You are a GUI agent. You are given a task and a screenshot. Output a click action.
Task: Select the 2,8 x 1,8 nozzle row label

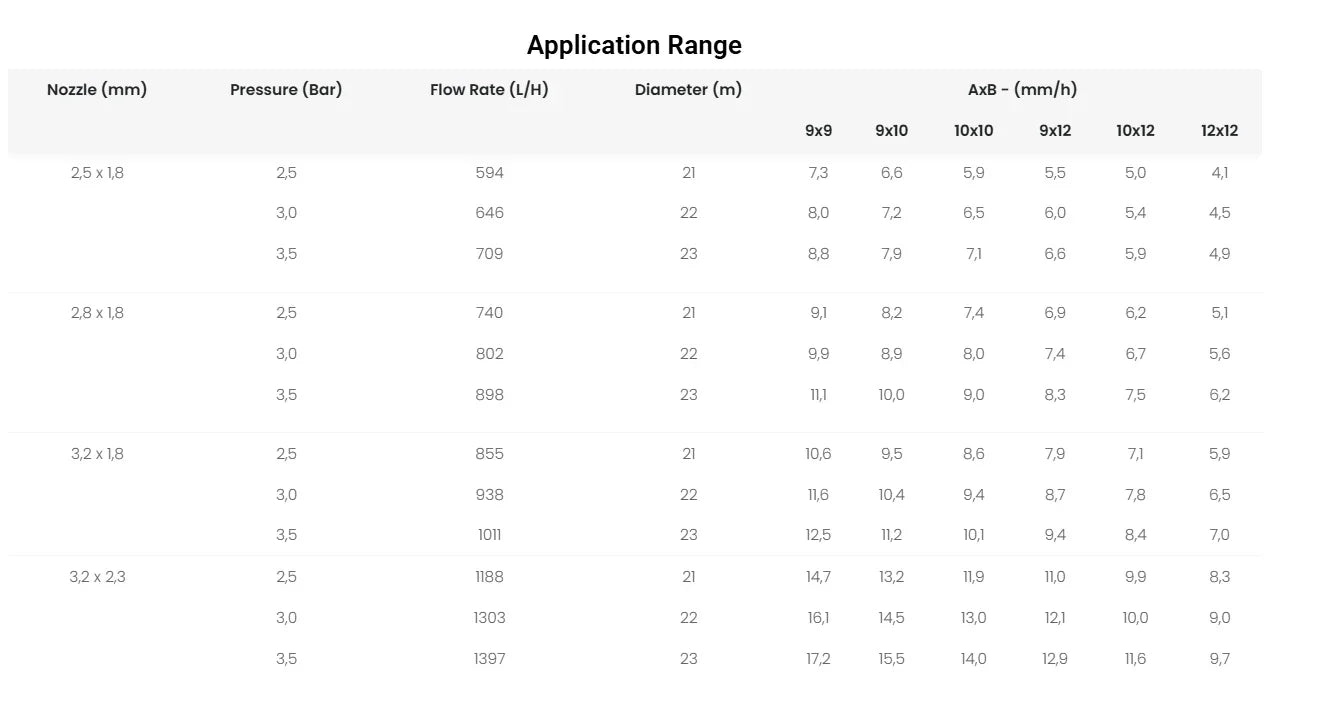(x=97, y=313)
